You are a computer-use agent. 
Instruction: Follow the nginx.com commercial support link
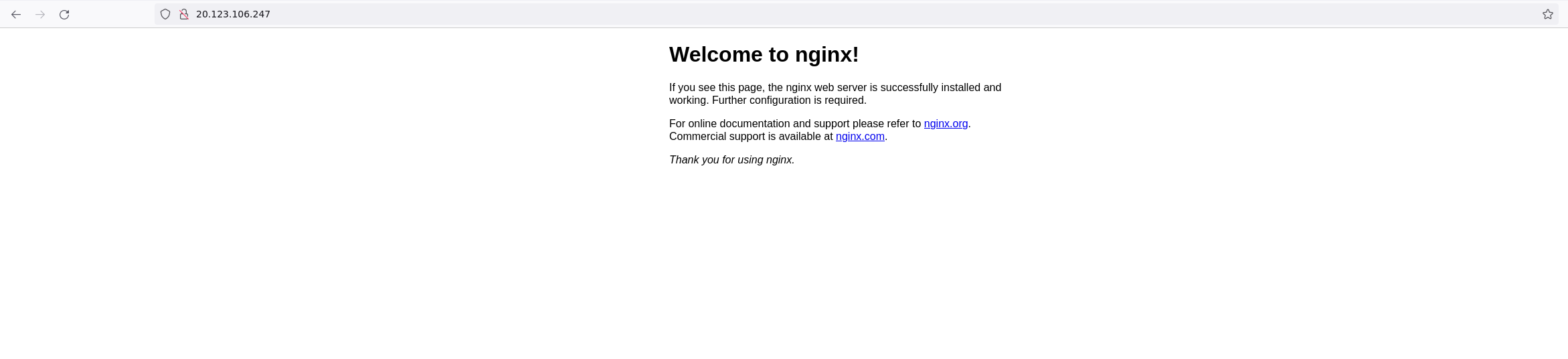pos(860,137)
